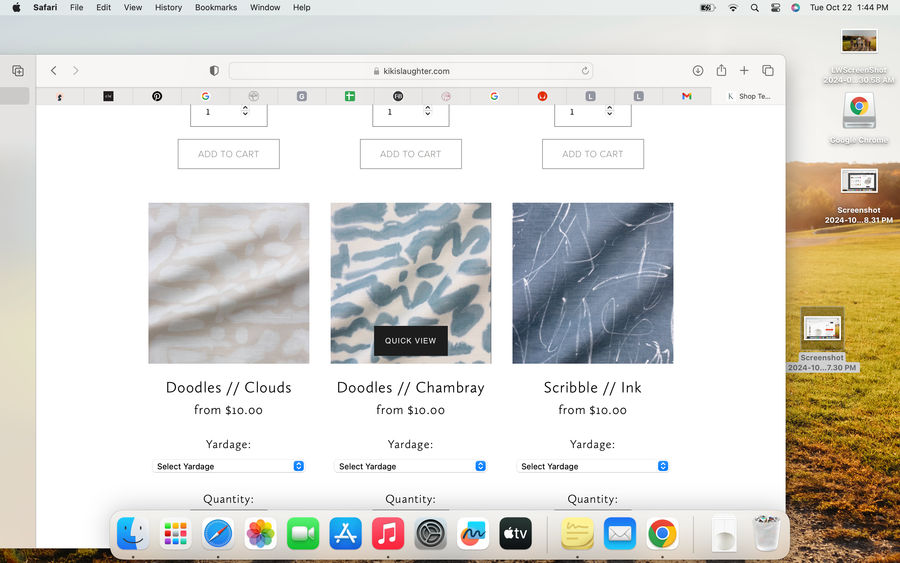900x563 pixels.
Task: Switch to the Pinterest tab
Action: pos(157,96)
